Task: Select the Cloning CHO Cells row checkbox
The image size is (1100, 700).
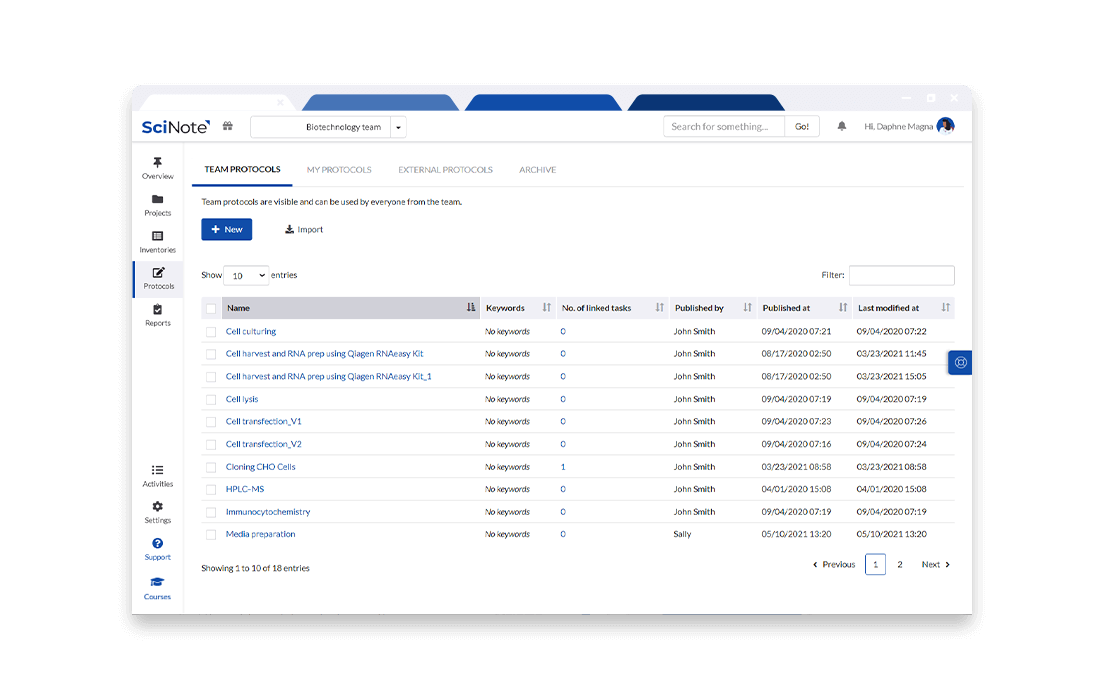Action: (x=211, y=467)
